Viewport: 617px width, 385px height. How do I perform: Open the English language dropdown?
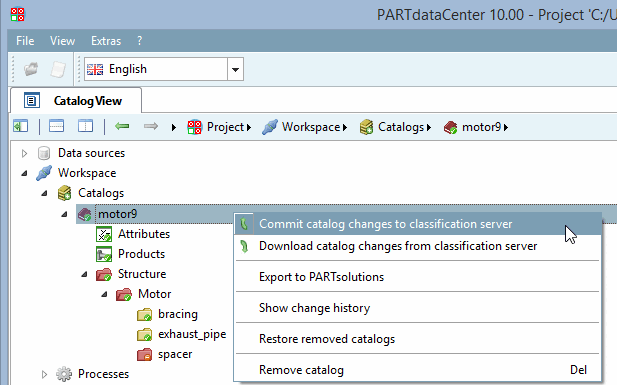click(x=235, y=69)
